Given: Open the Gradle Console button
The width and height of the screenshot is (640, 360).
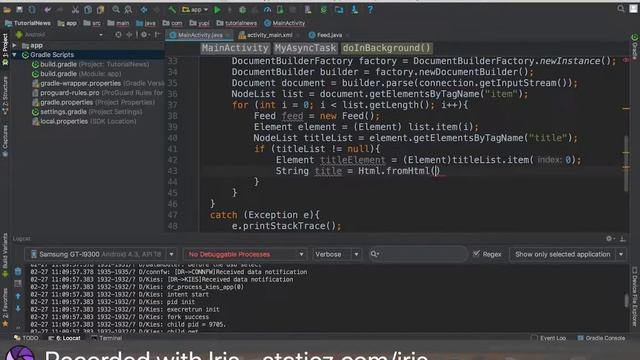Looking at the screenshot, I should point(602,338).
